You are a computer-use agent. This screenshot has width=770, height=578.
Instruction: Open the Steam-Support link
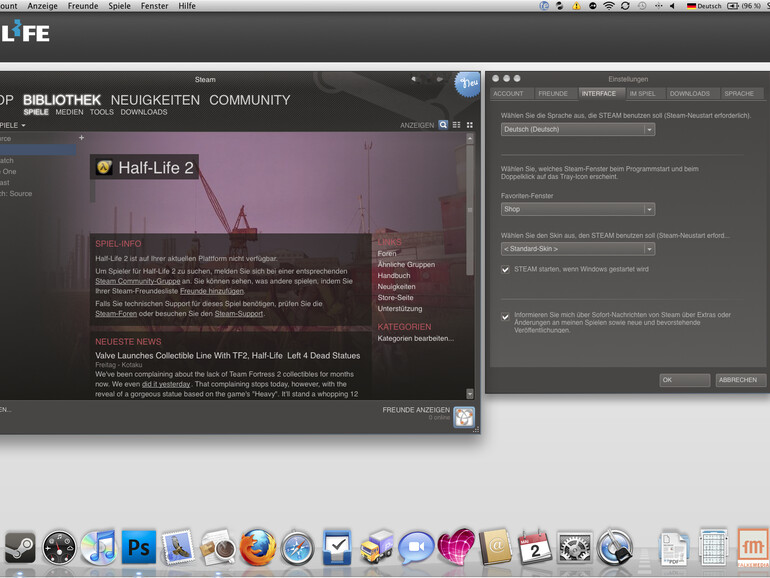[x=239, y=314]
